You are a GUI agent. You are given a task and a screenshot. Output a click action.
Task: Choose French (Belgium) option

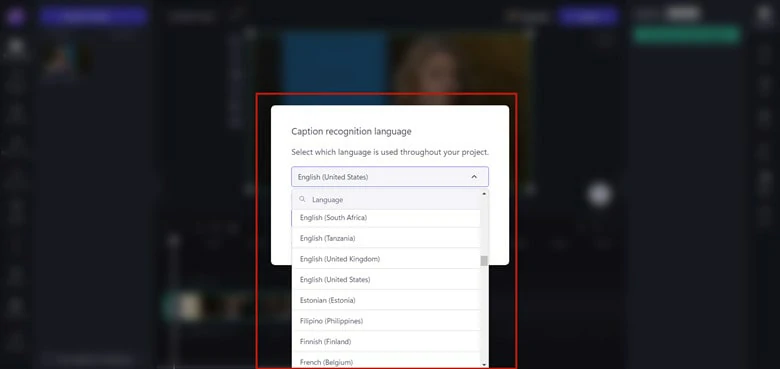(386, 361)
